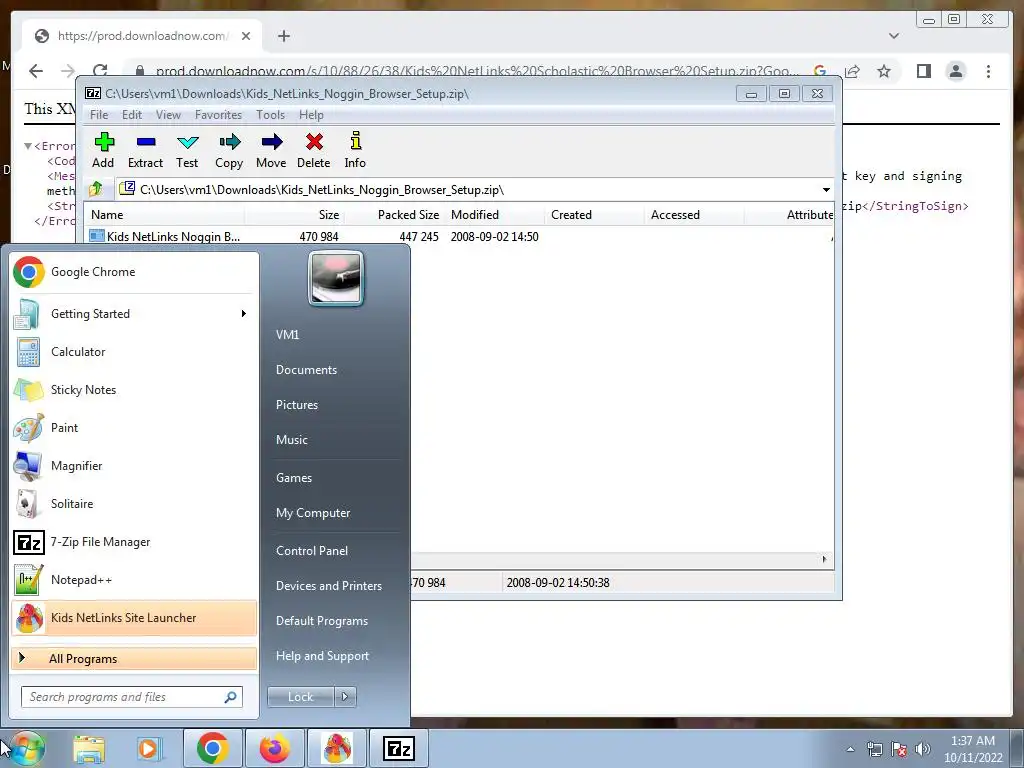
Task: Open Action Center flag icon in tray
Action: click(899, 749)
